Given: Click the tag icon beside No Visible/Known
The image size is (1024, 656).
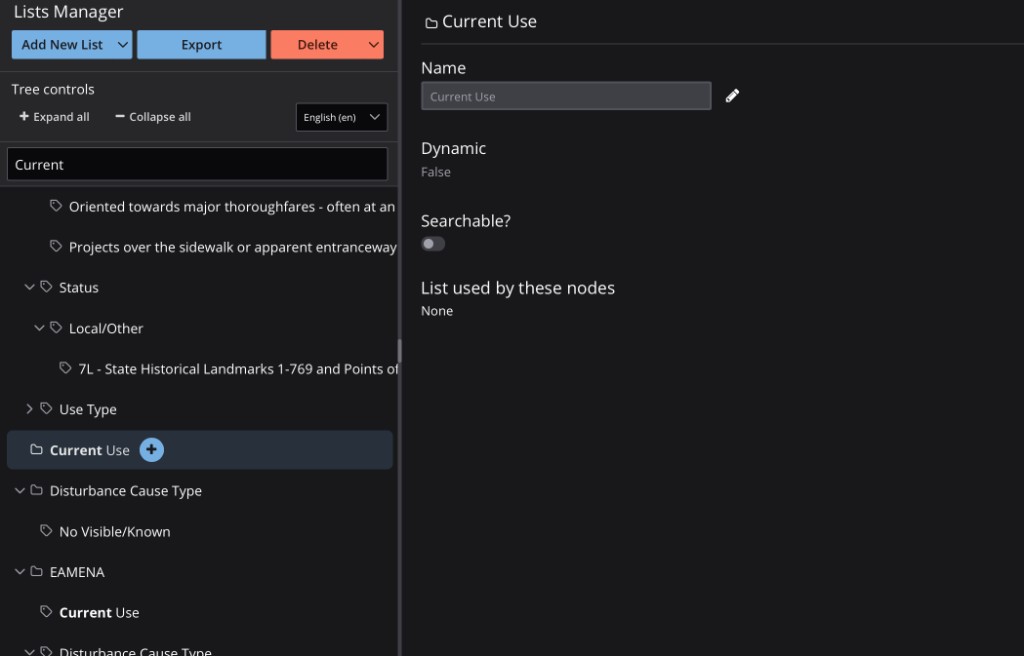Looking at the screenshot, I should click(46, 531).
